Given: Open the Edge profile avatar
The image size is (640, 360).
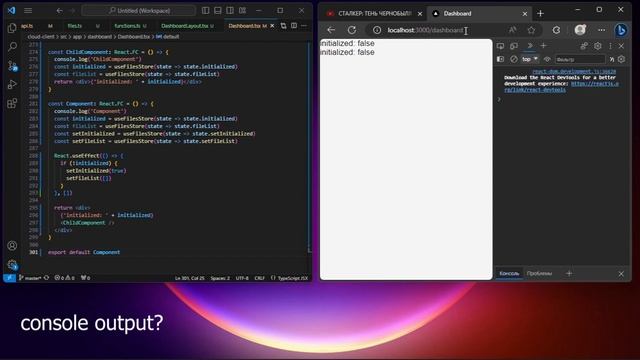Looking at the screenshot, I should point(580,30).
